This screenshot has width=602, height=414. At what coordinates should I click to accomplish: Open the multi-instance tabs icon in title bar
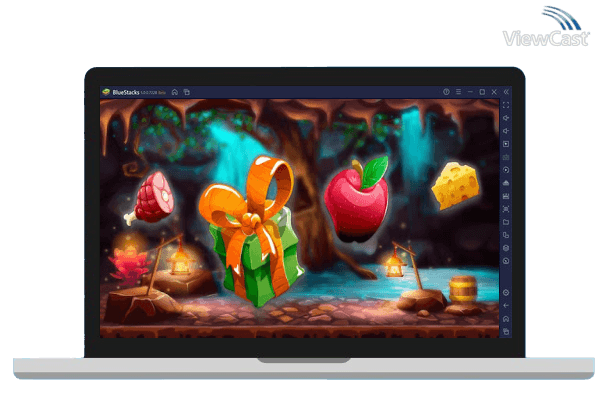[x=187, y=92]
